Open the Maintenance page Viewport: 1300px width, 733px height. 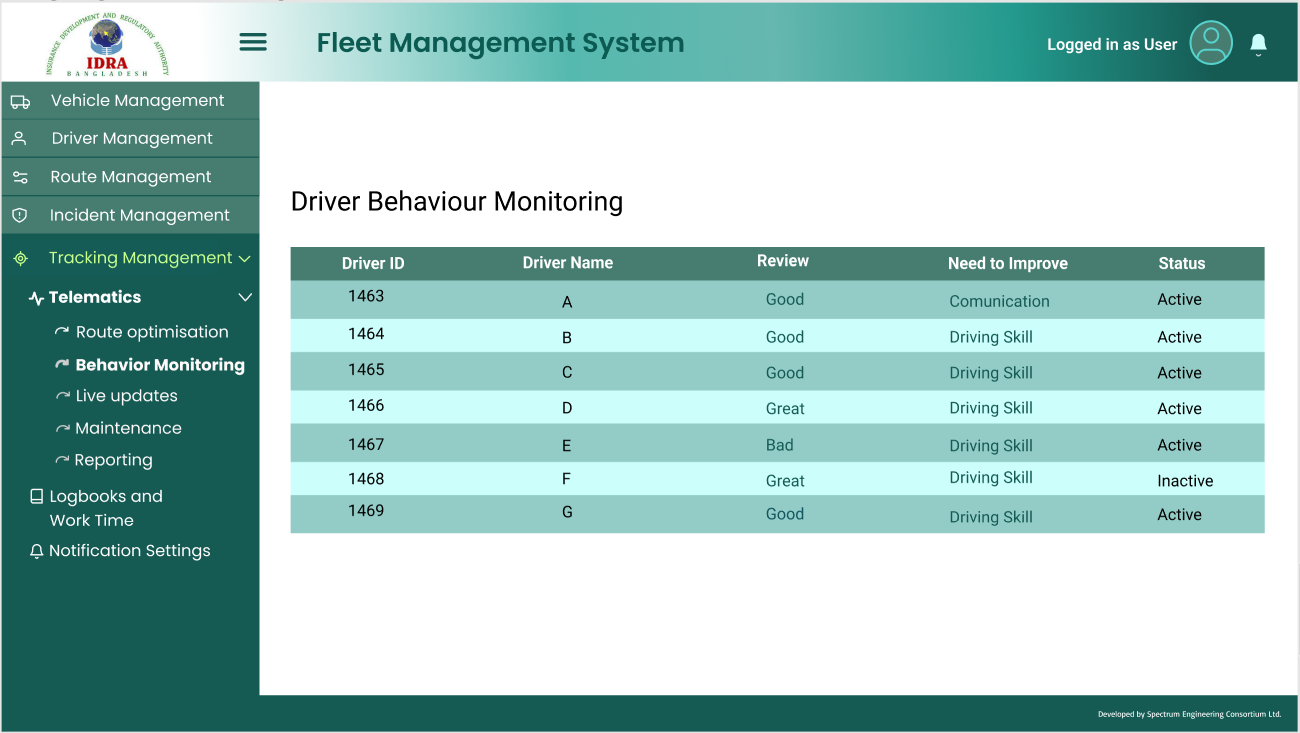coord(129,428)
